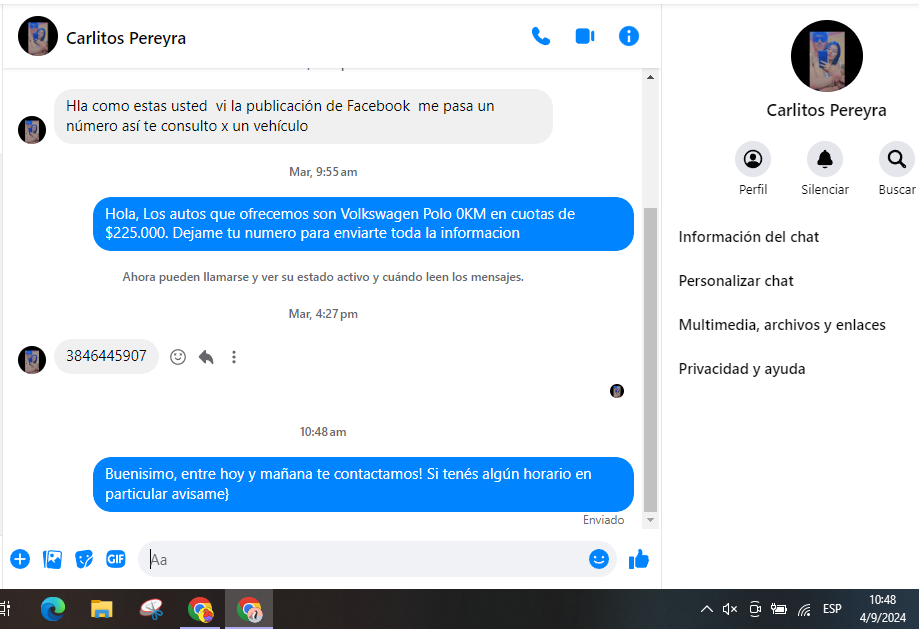
Task: Start a voice call with Carlitos Pereyra
Action: coord(541,36)
